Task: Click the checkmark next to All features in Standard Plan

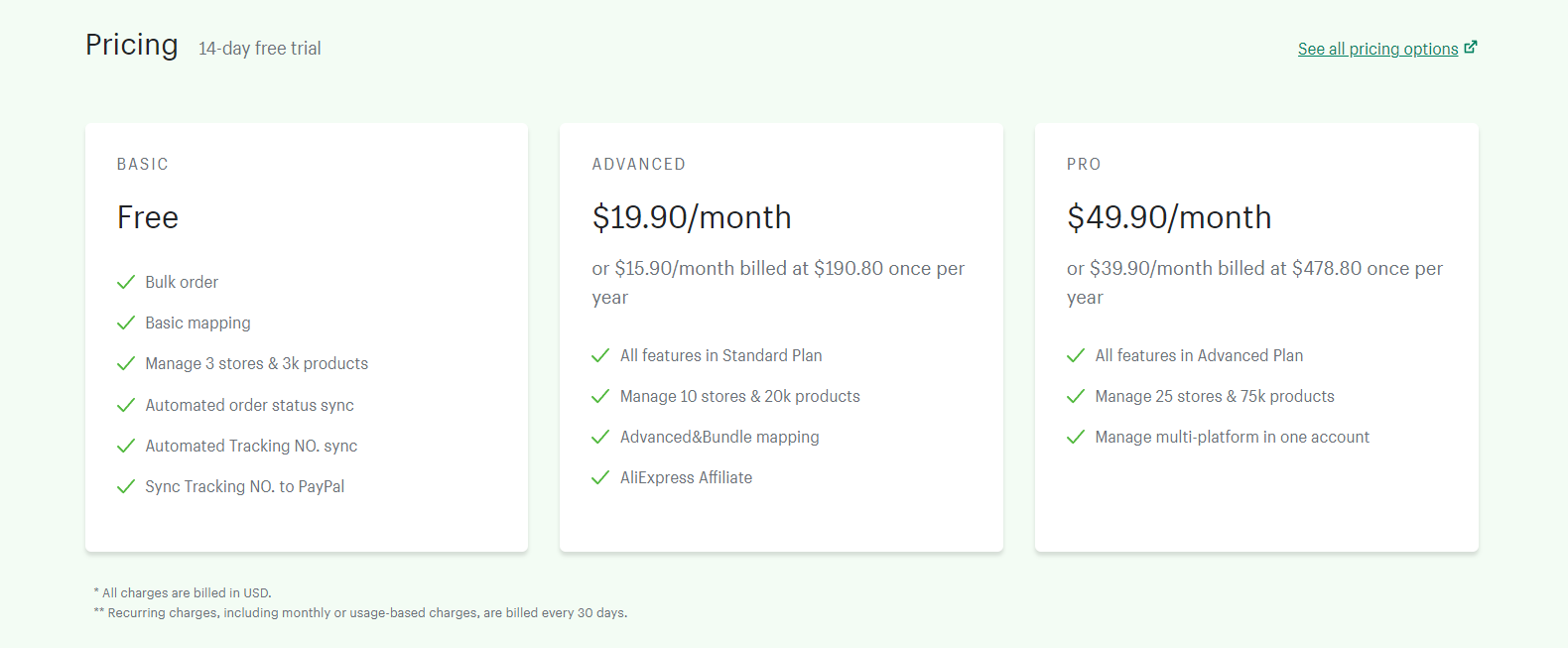Action: click(600, 355)
